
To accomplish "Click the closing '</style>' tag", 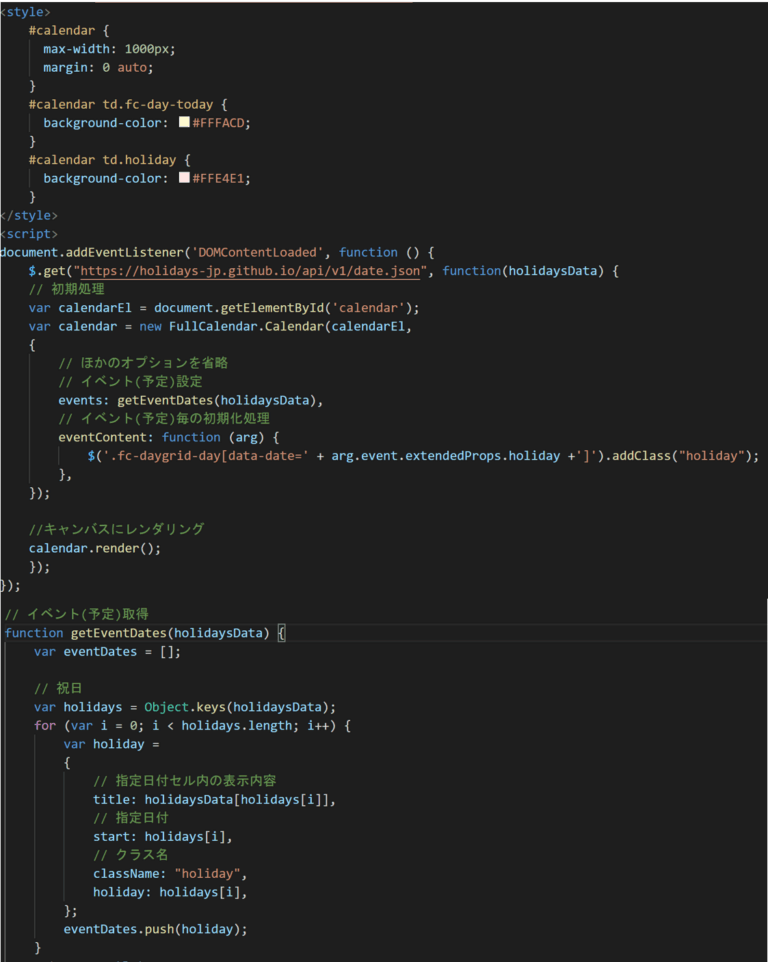I will coord(29,215).
